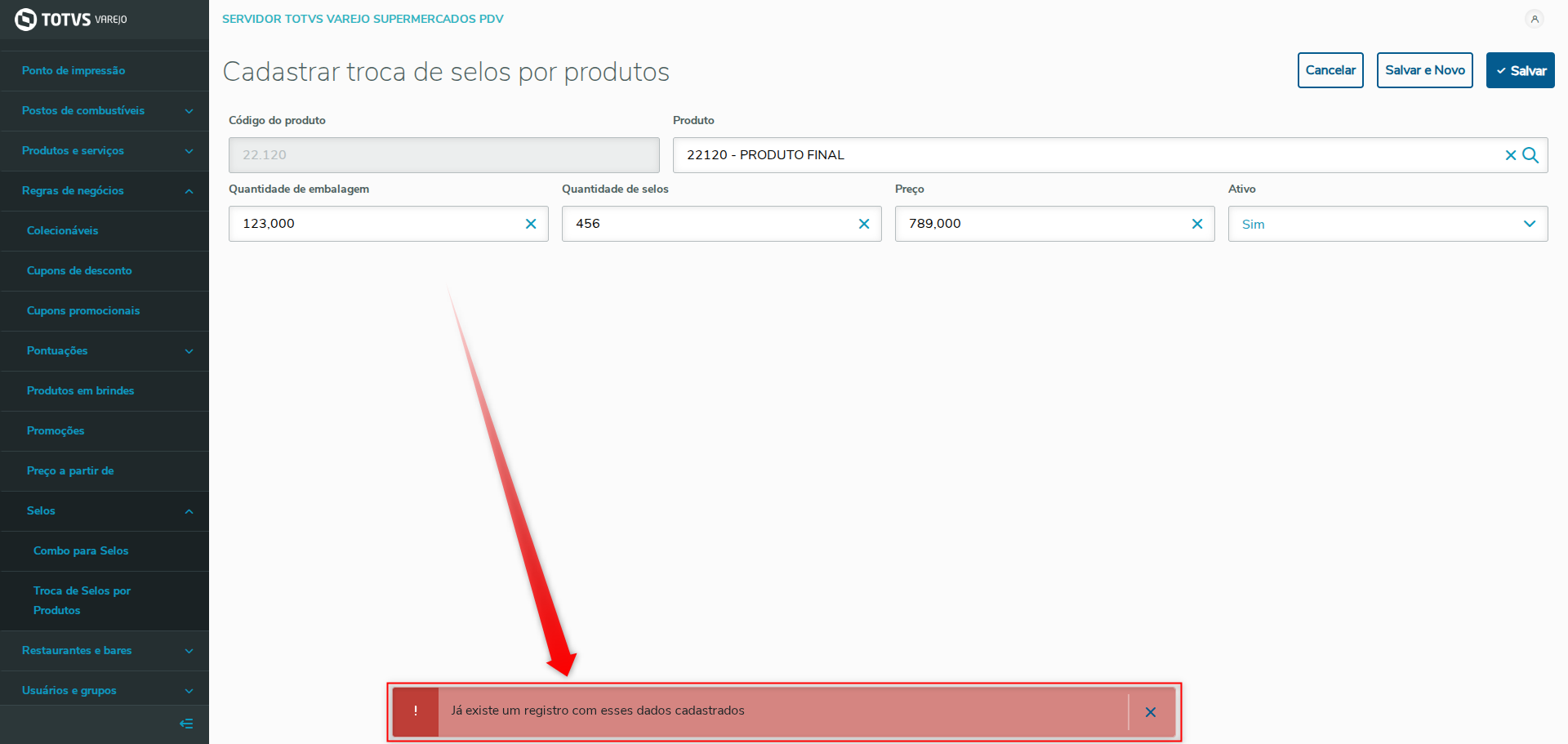Viewport: 1568px width, 744px height.
Task: Click the TOTVS Varejo logo
Action: (71, 19)
